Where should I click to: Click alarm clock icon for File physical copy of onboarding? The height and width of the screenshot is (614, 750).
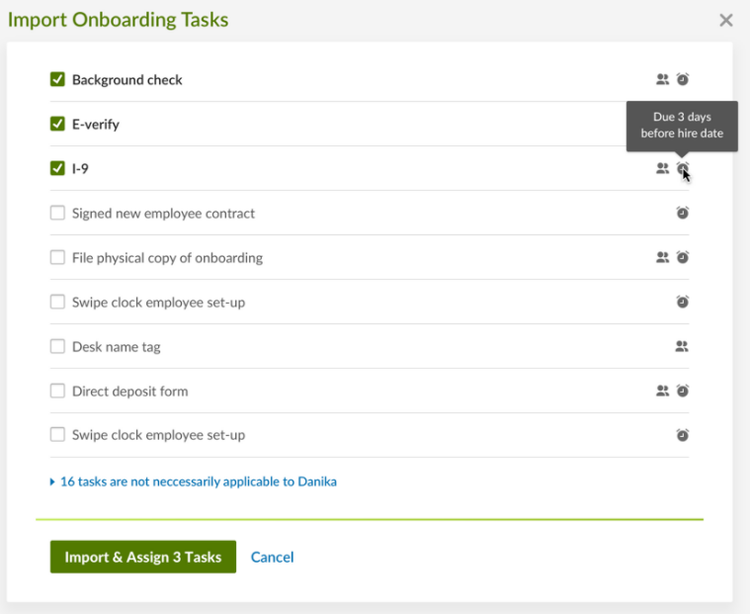click(683, 257)
